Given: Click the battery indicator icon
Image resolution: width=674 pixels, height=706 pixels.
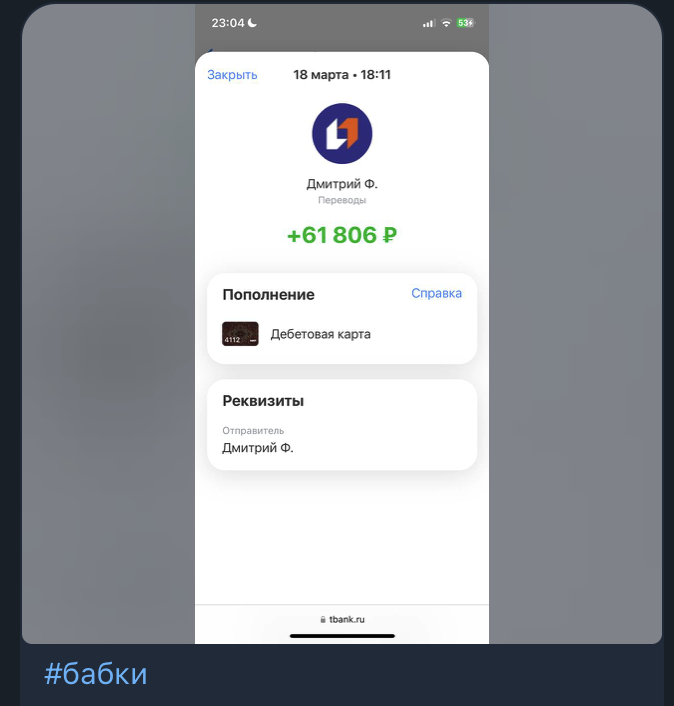Looking at the screenshot, I should 465,23.
